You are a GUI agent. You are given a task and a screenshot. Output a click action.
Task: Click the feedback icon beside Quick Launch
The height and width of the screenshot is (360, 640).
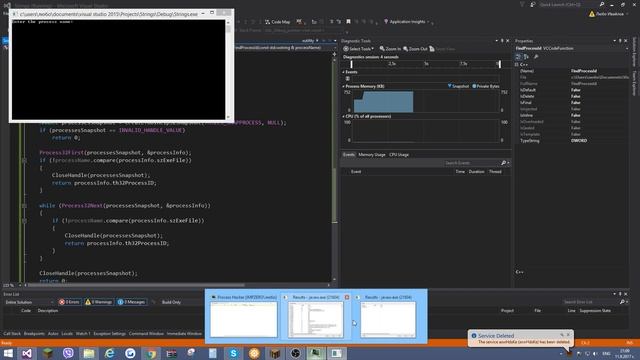(533, 4)
